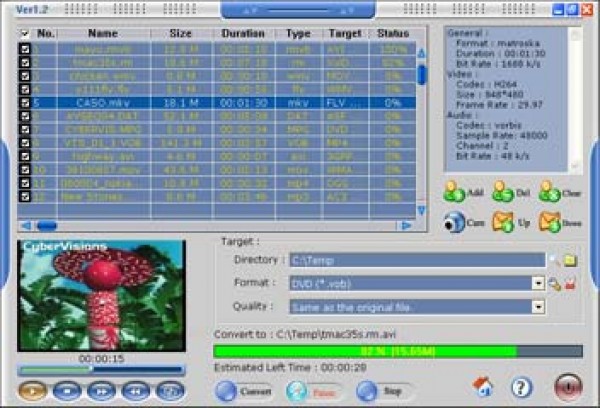Sort by the Type column header
The height and width of the screenshot is (408, 600).
[298, 34]
